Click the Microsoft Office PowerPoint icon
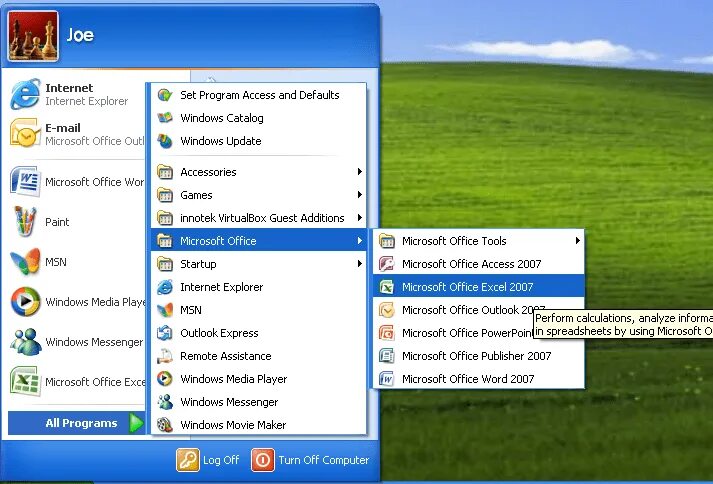This screenshot has width=713, height=484. click(387, 333)
